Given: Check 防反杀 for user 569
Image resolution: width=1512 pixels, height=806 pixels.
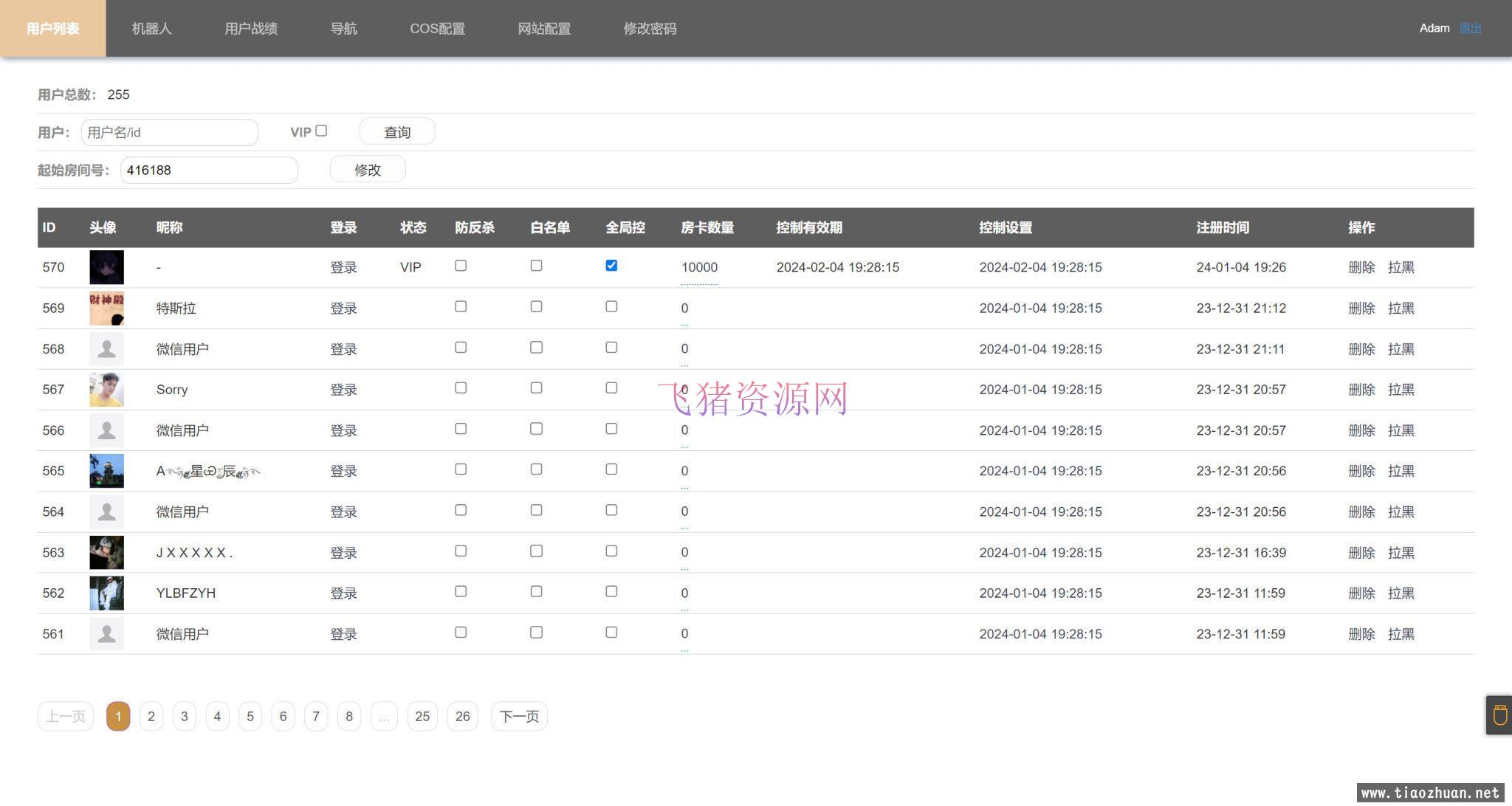Looking at the screenshot, I should point(461,306).
